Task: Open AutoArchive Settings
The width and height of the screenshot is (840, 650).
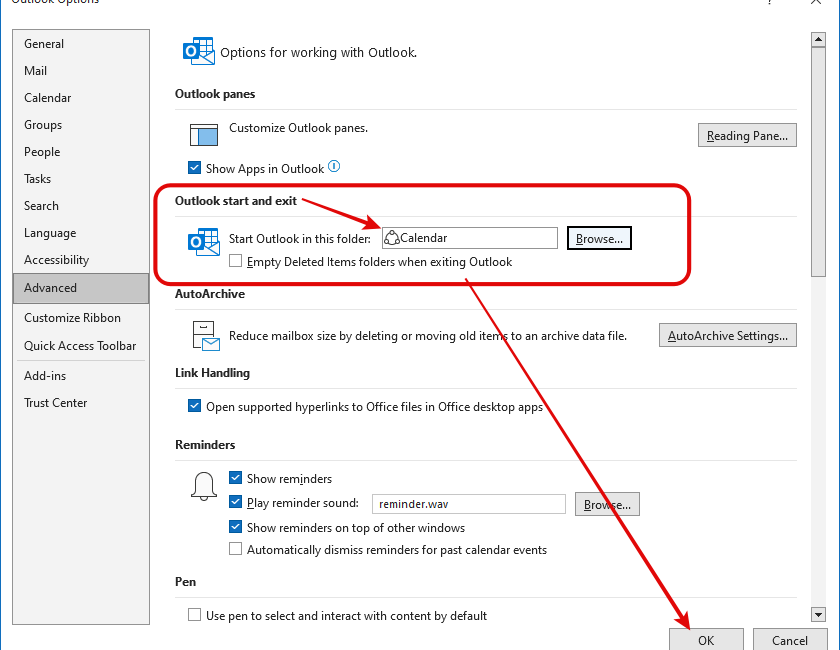Action: click(728, 335)
